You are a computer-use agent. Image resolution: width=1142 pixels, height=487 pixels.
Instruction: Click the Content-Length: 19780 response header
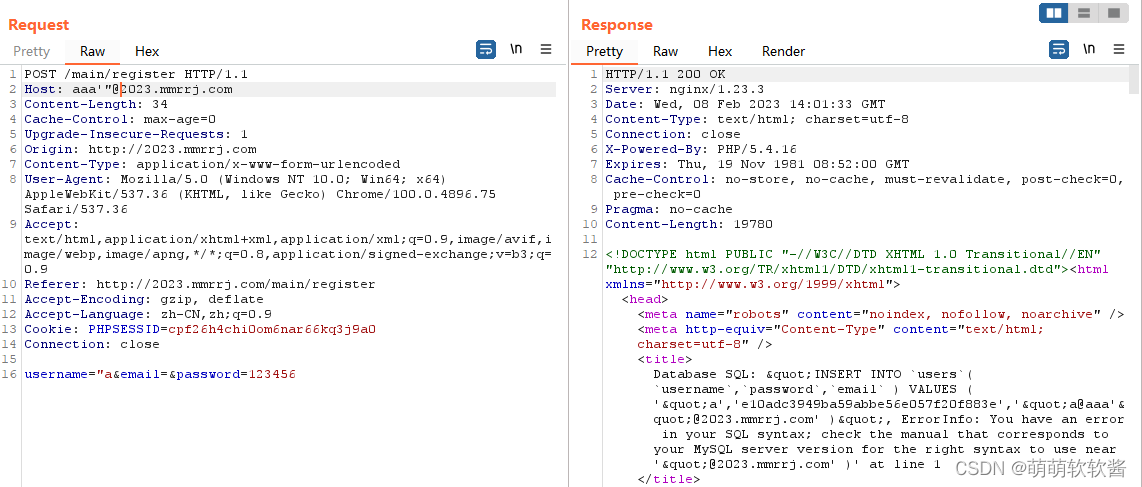[689, 224]
